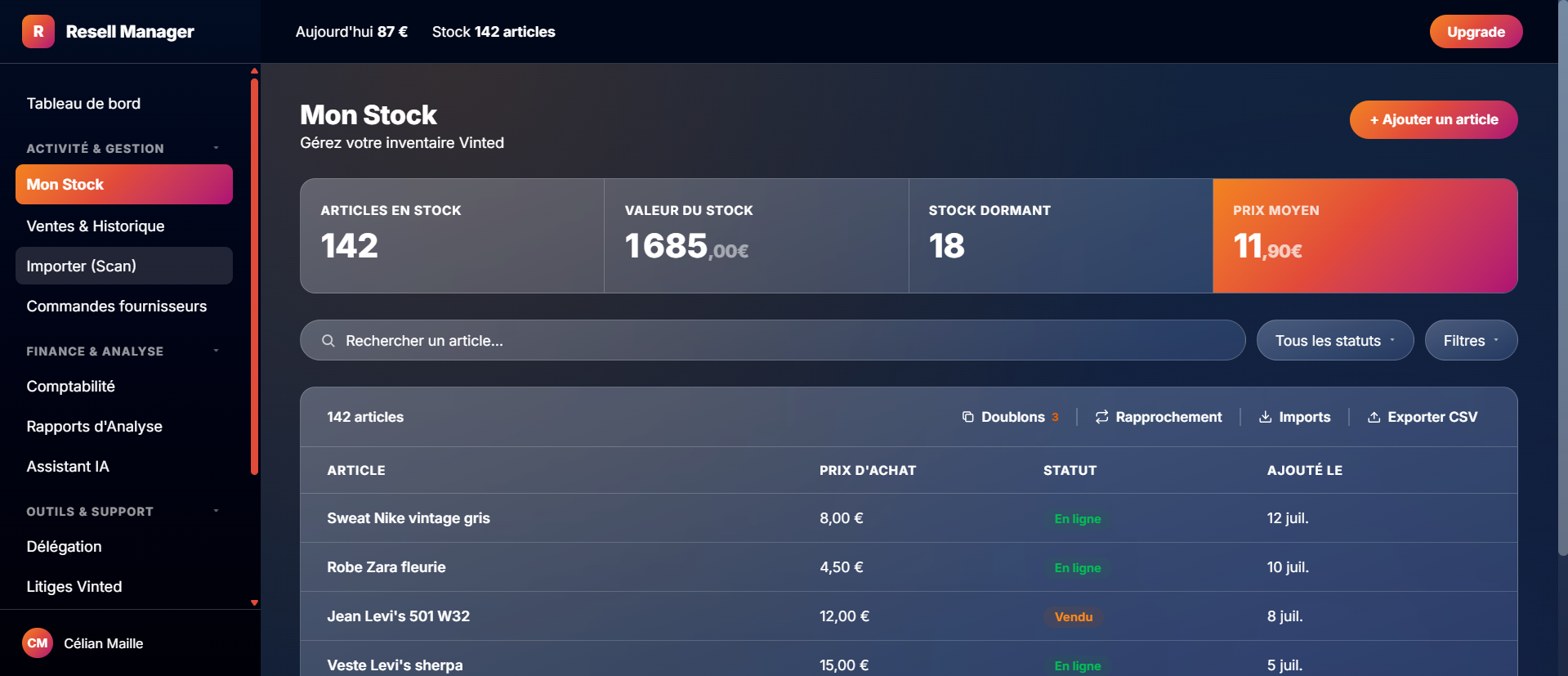The width and height of the screenshot is (1568, 676).
Task: Click Stock 142 articles in header
Action: pyautogui.click(x=494, y=32)
